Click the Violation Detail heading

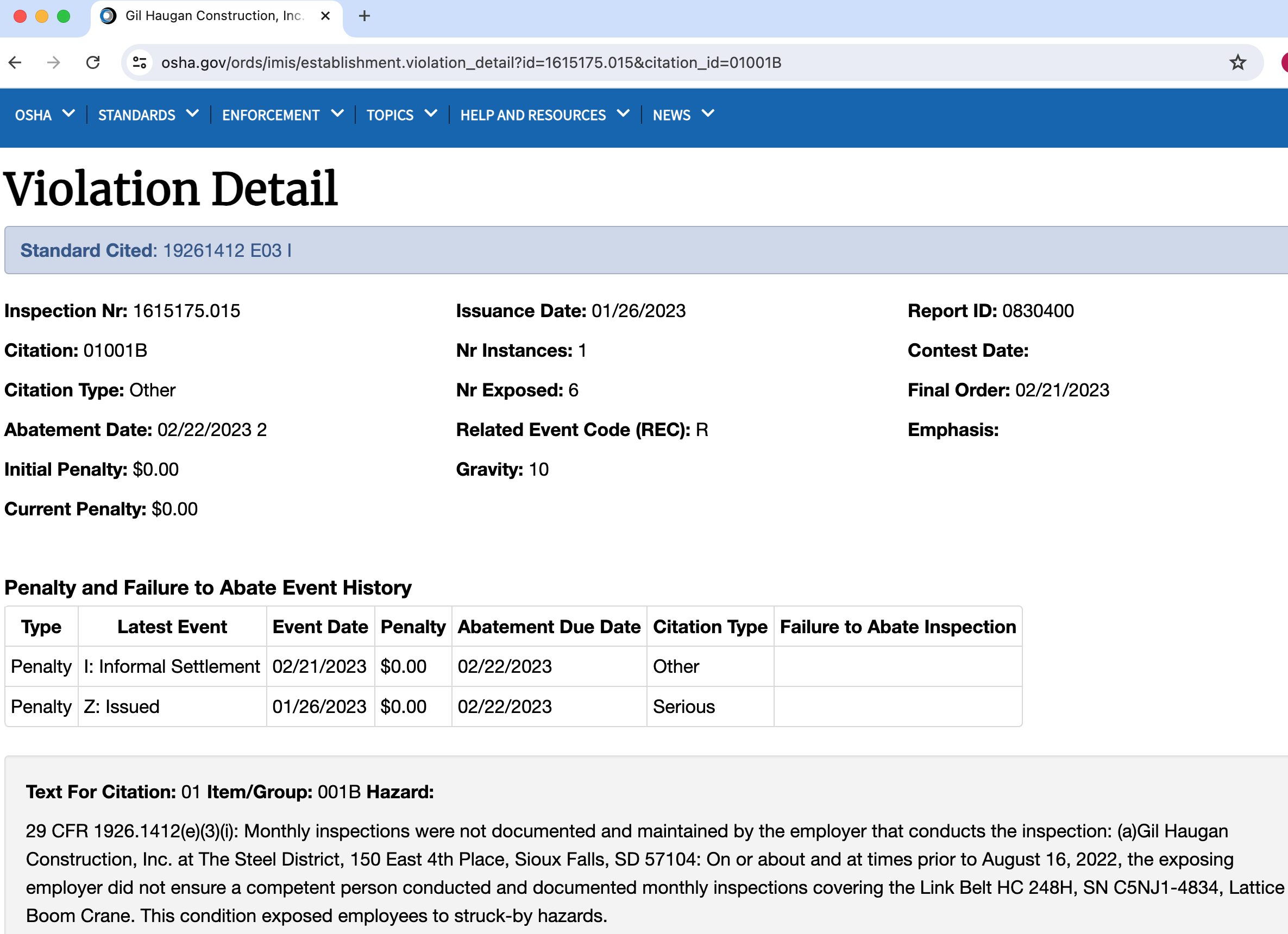point(171,188)
